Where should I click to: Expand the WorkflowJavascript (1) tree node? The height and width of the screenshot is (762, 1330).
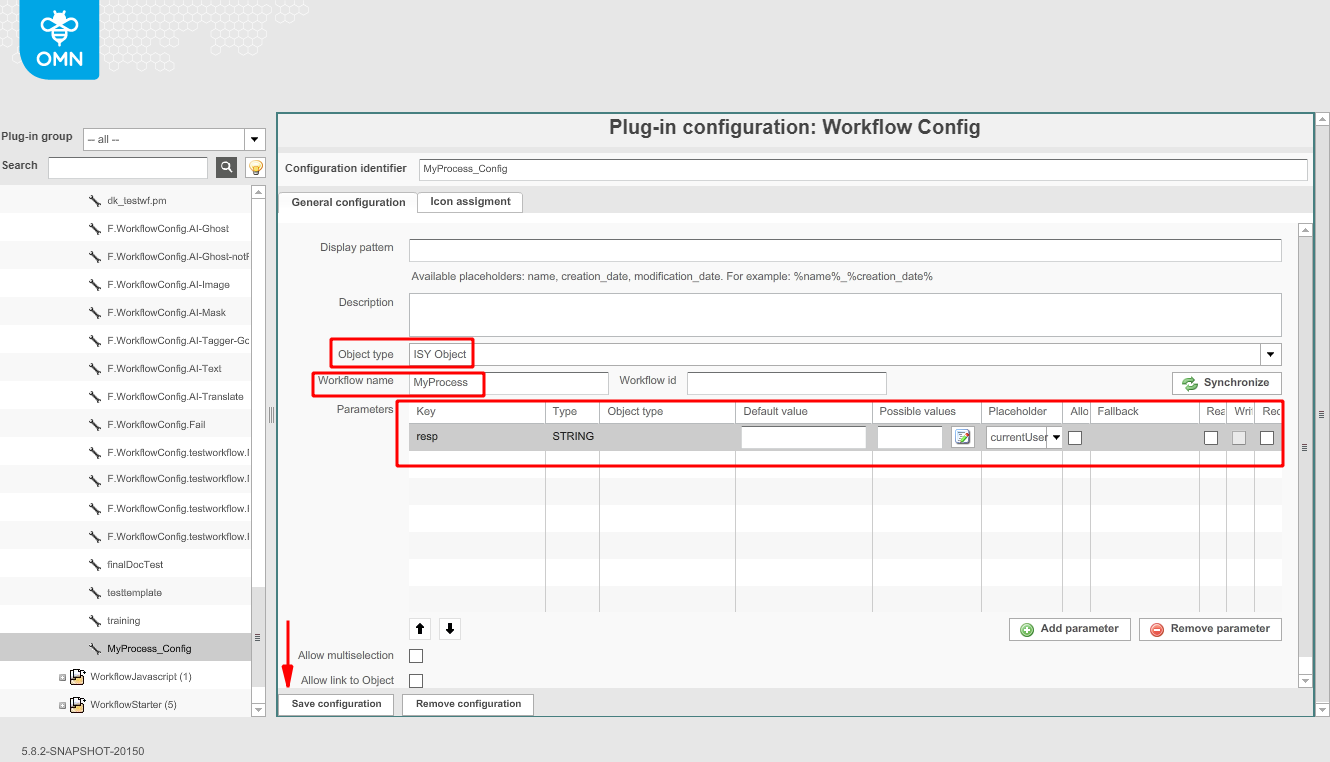point(62,677)
